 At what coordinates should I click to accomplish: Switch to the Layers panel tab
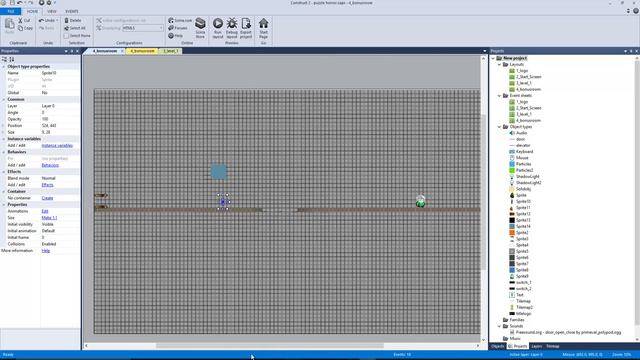pos(536,346)
